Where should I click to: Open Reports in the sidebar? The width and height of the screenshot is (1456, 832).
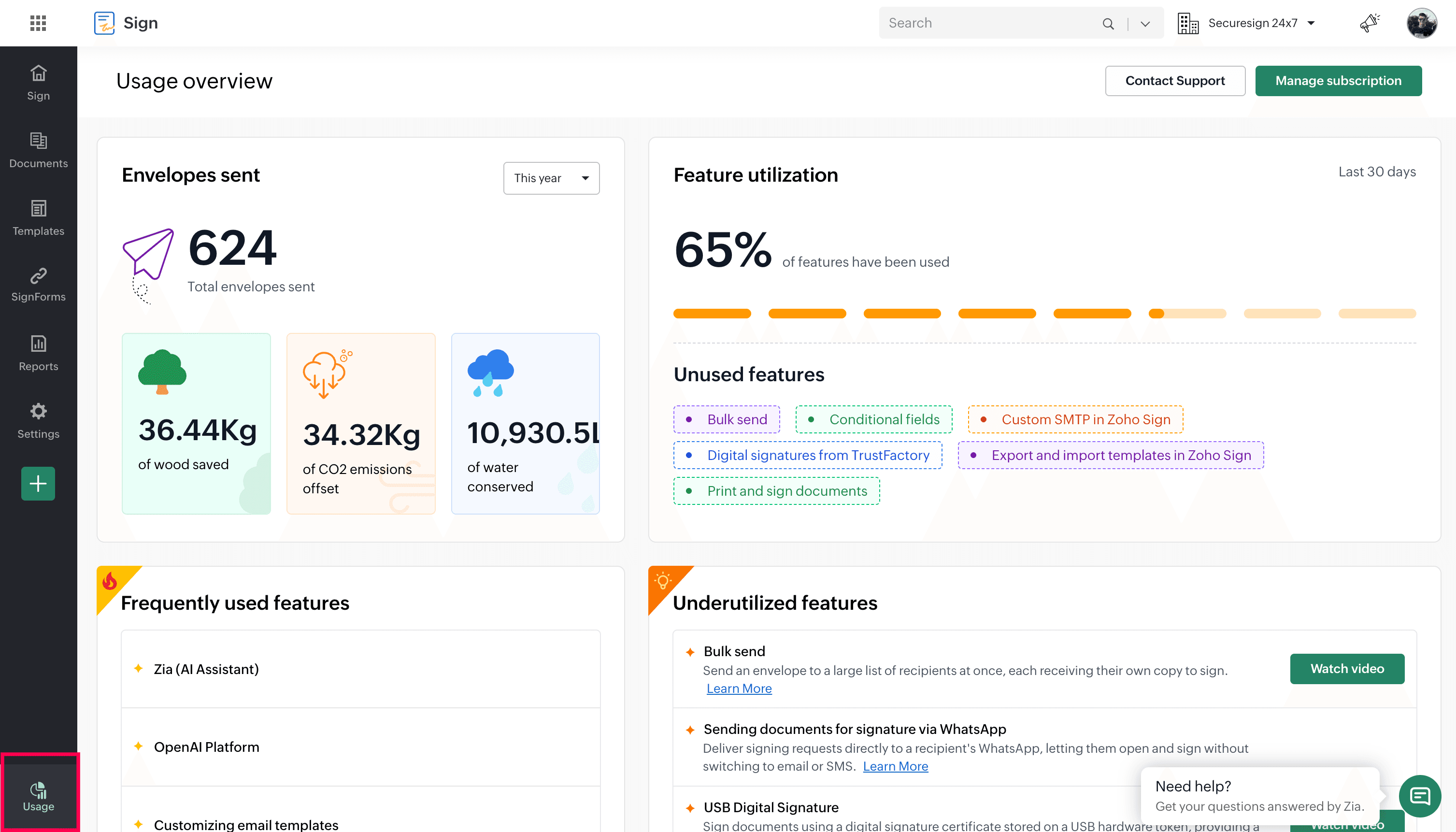(x=38, y=353)
